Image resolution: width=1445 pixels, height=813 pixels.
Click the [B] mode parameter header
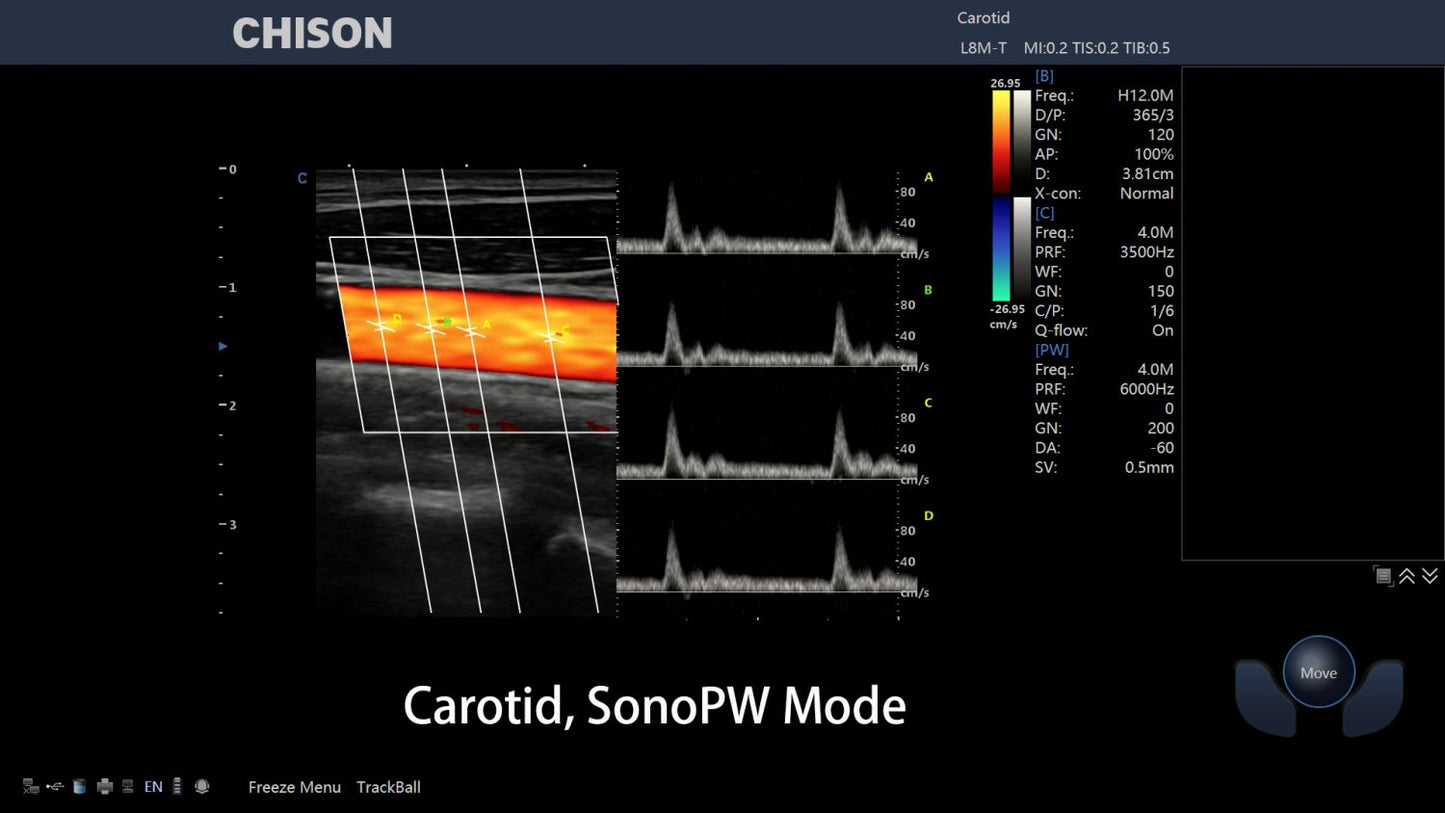click(1044, 76)
